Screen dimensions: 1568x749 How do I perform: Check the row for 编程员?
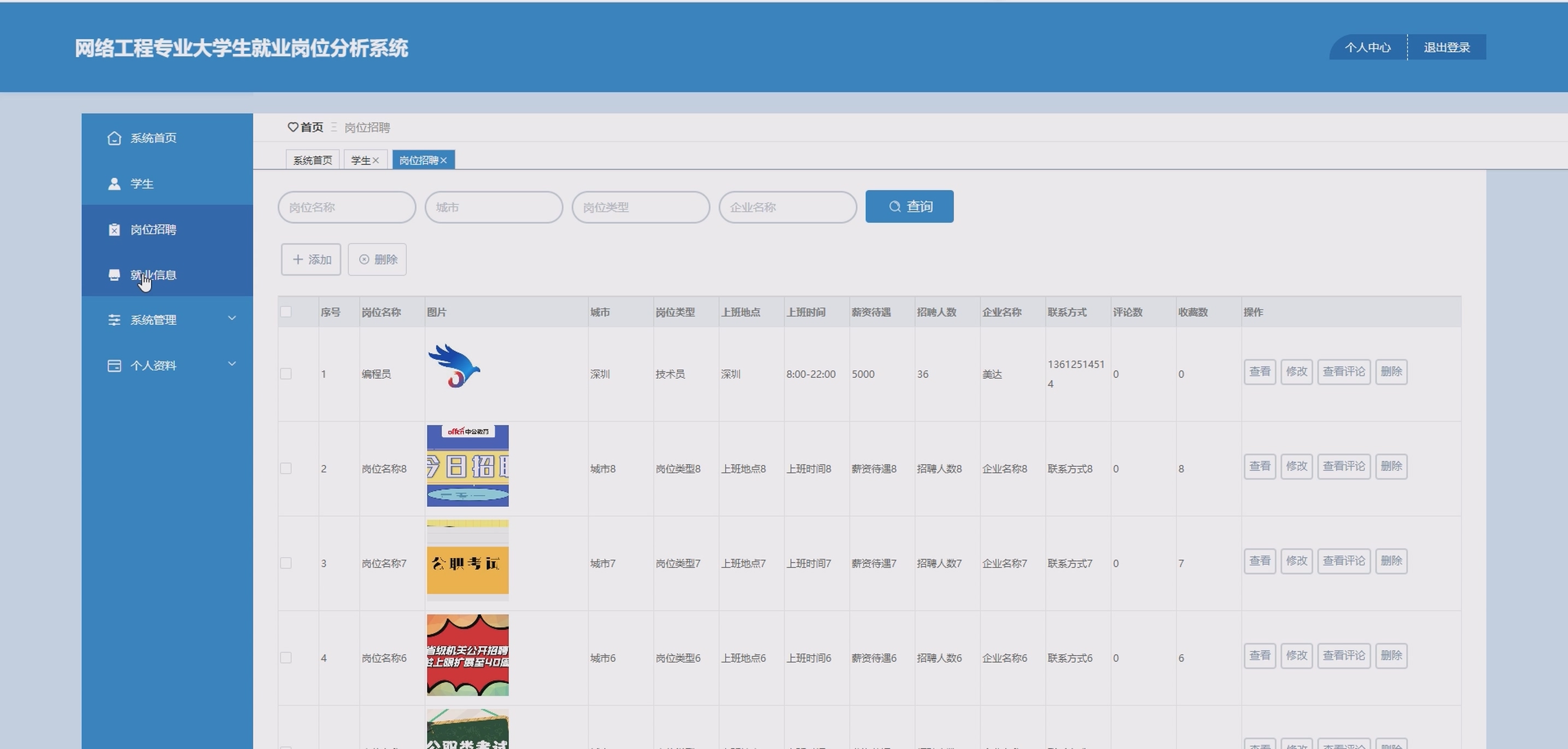(285, 373)
